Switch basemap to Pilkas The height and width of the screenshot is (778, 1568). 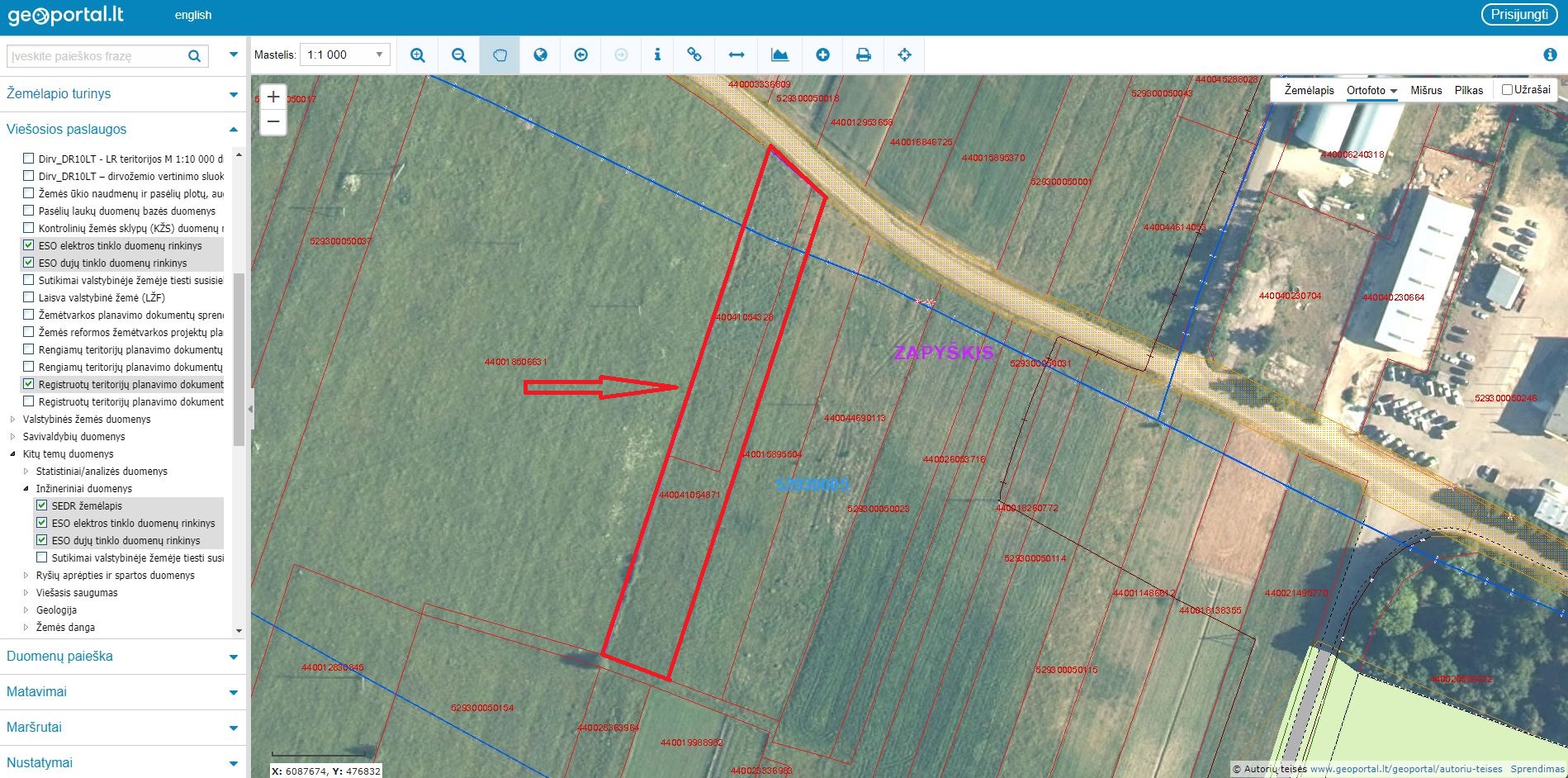(x=1468, y=91)
